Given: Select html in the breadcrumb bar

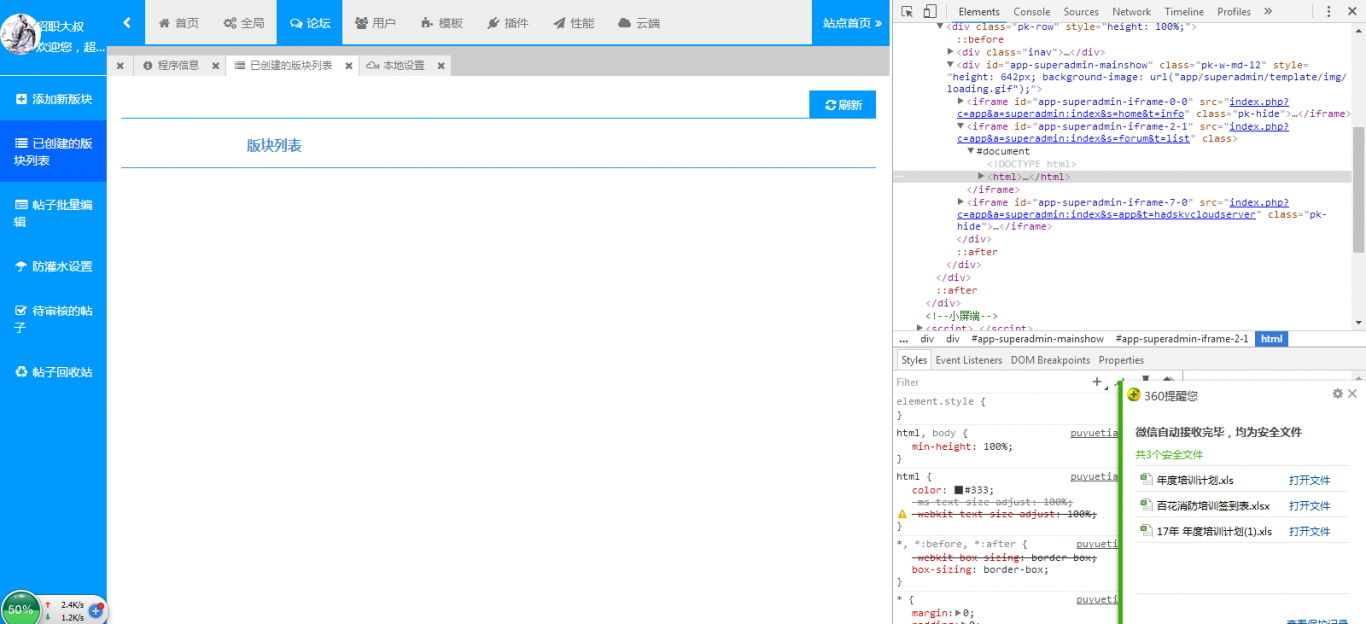Looking at the screenshot, I should point(1272,339).
